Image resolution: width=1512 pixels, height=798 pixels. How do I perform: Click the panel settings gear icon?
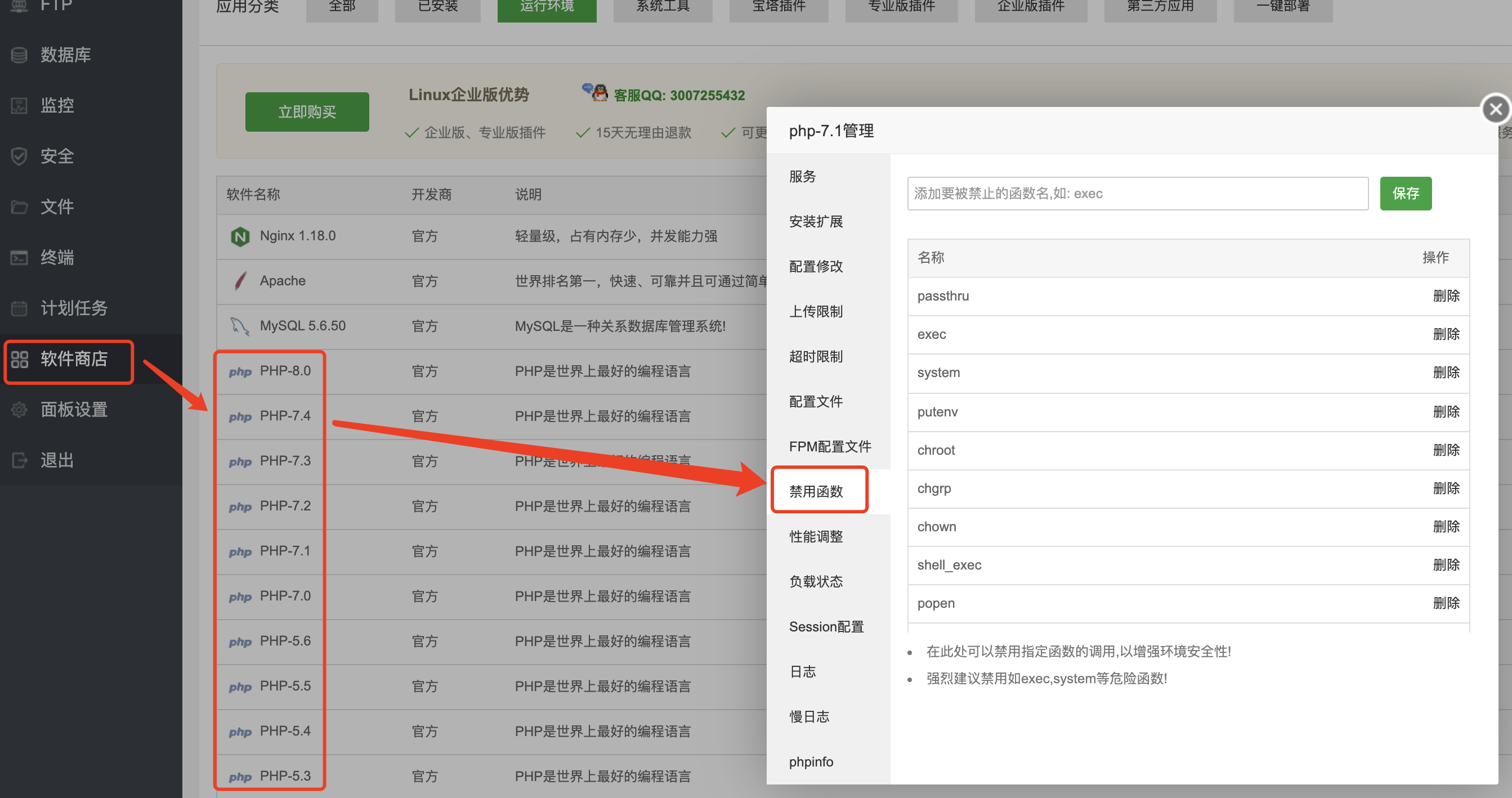point(19,410)
